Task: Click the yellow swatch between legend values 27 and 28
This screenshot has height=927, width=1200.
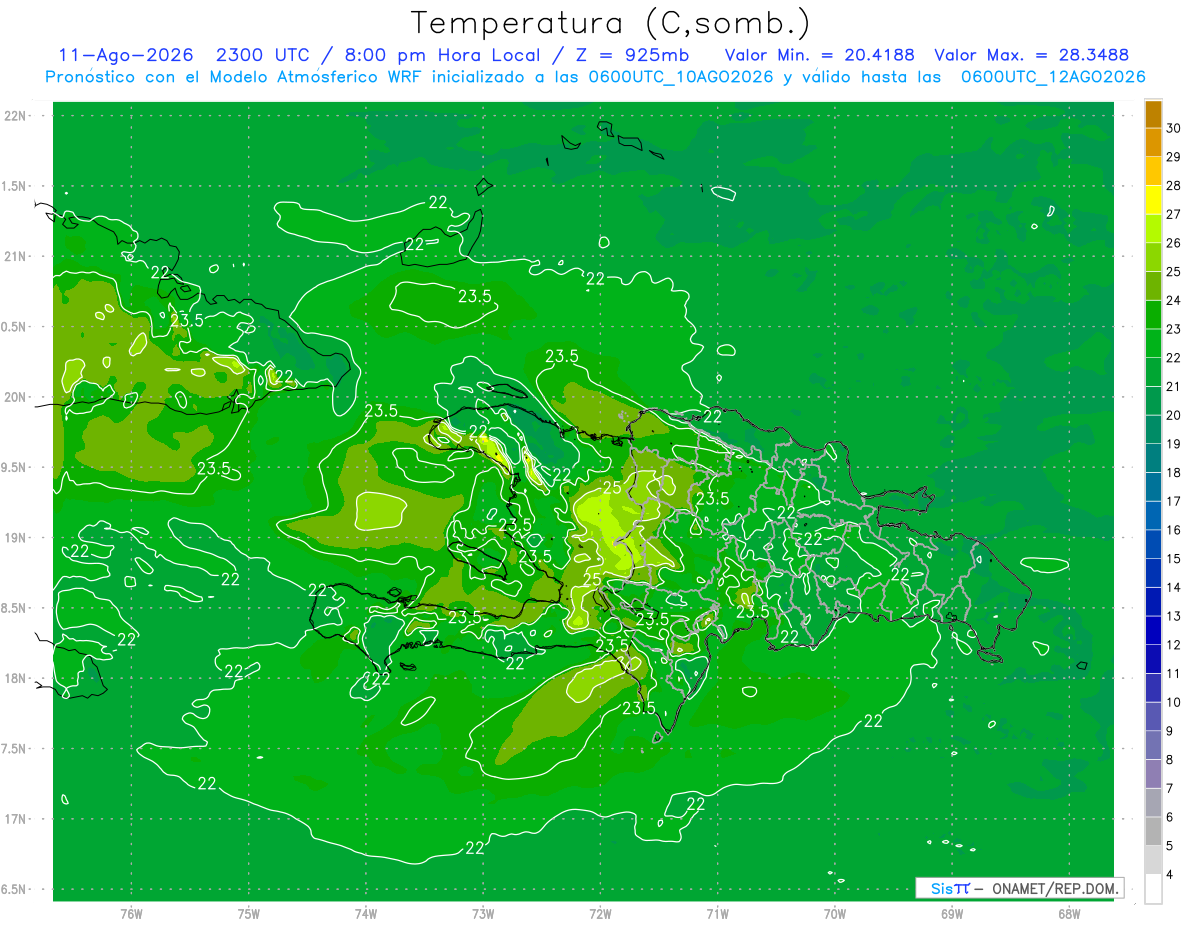Action: click(x=1153, y=200)
